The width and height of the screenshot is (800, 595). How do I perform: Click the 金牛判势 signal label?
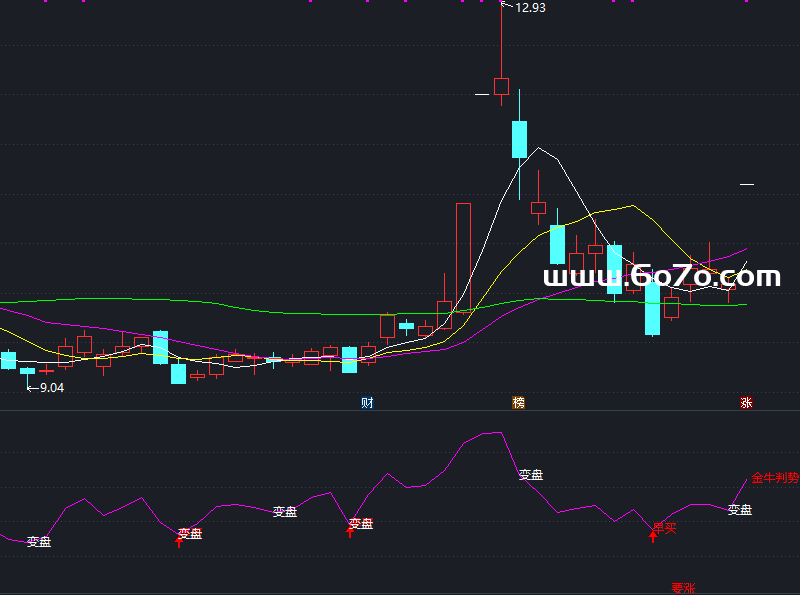pyautogui.click(x=775, y=479)
